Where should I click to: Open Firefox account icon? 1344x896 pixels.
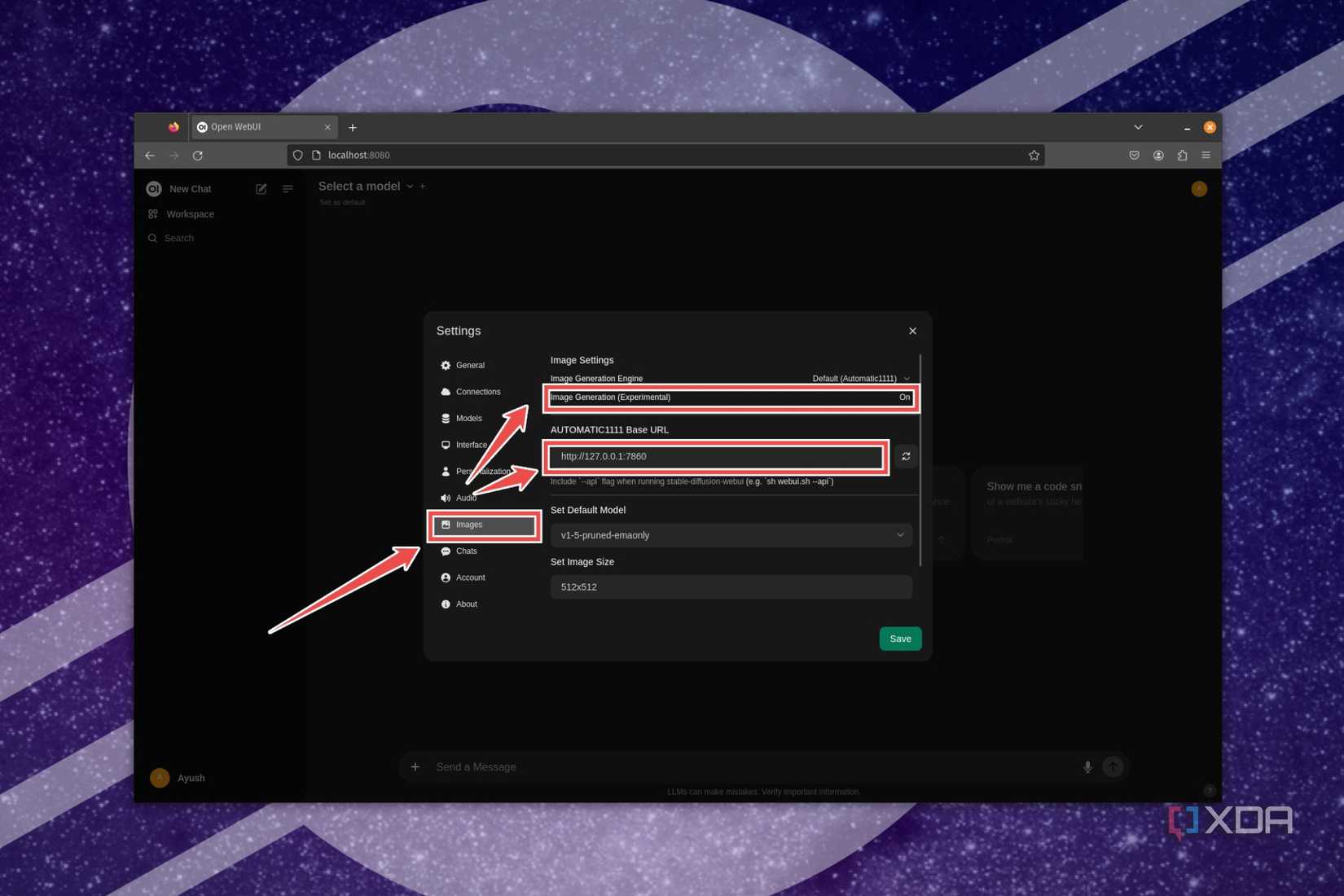1158,156
